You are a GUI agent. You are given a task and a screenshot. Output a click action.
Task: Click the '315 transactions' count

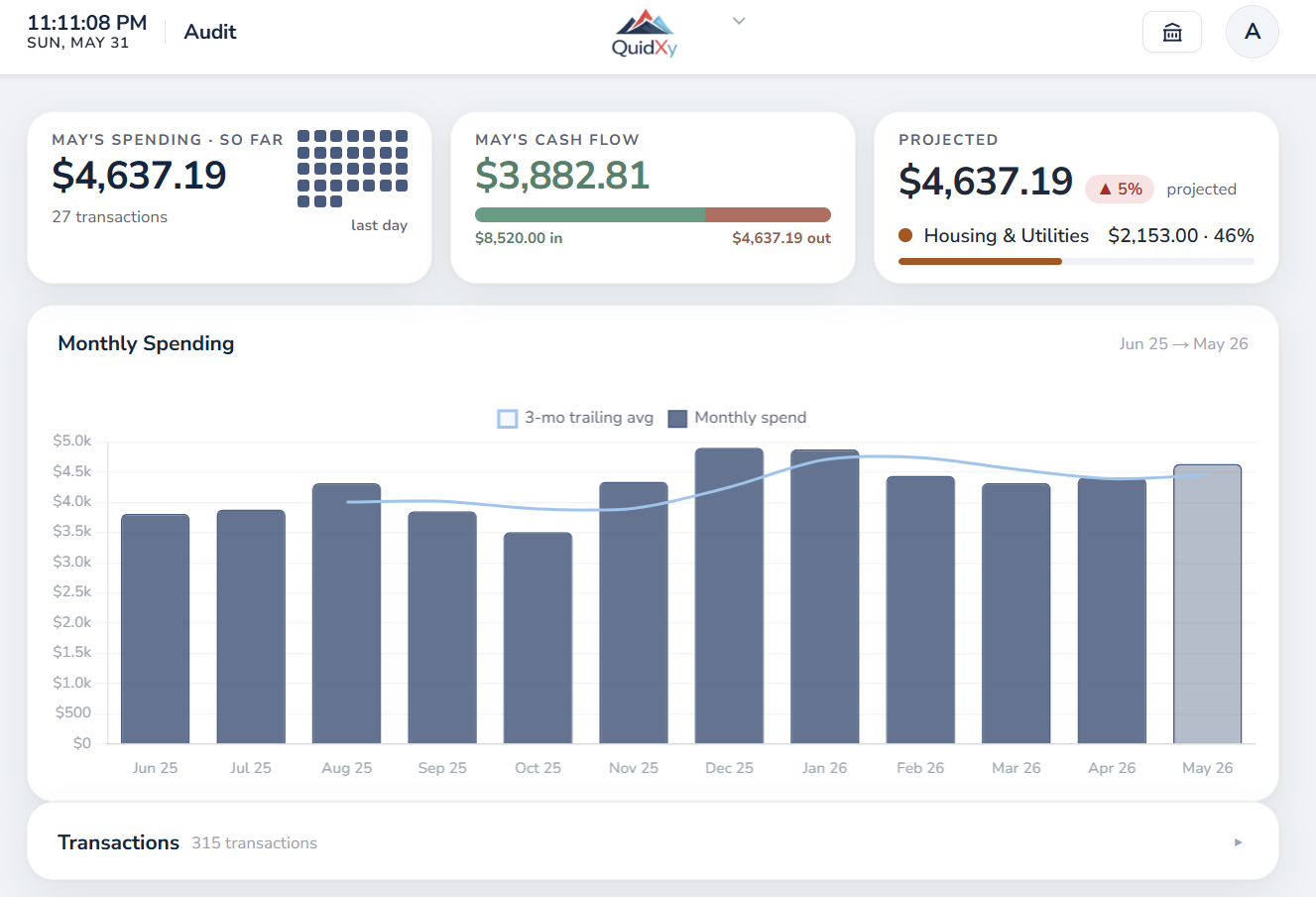click(x=254, y=843)
